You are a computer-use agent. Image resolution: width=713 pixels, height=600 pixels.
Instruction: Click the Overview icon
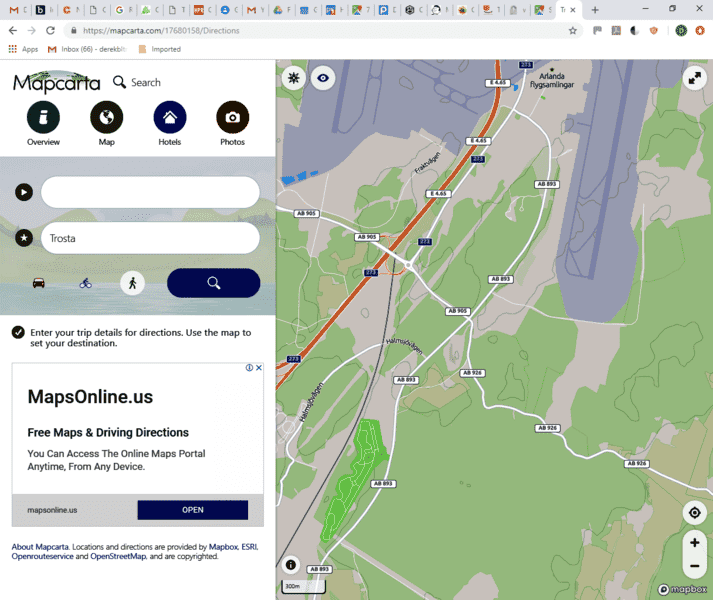pyautogui.click(x=43, y=118)
